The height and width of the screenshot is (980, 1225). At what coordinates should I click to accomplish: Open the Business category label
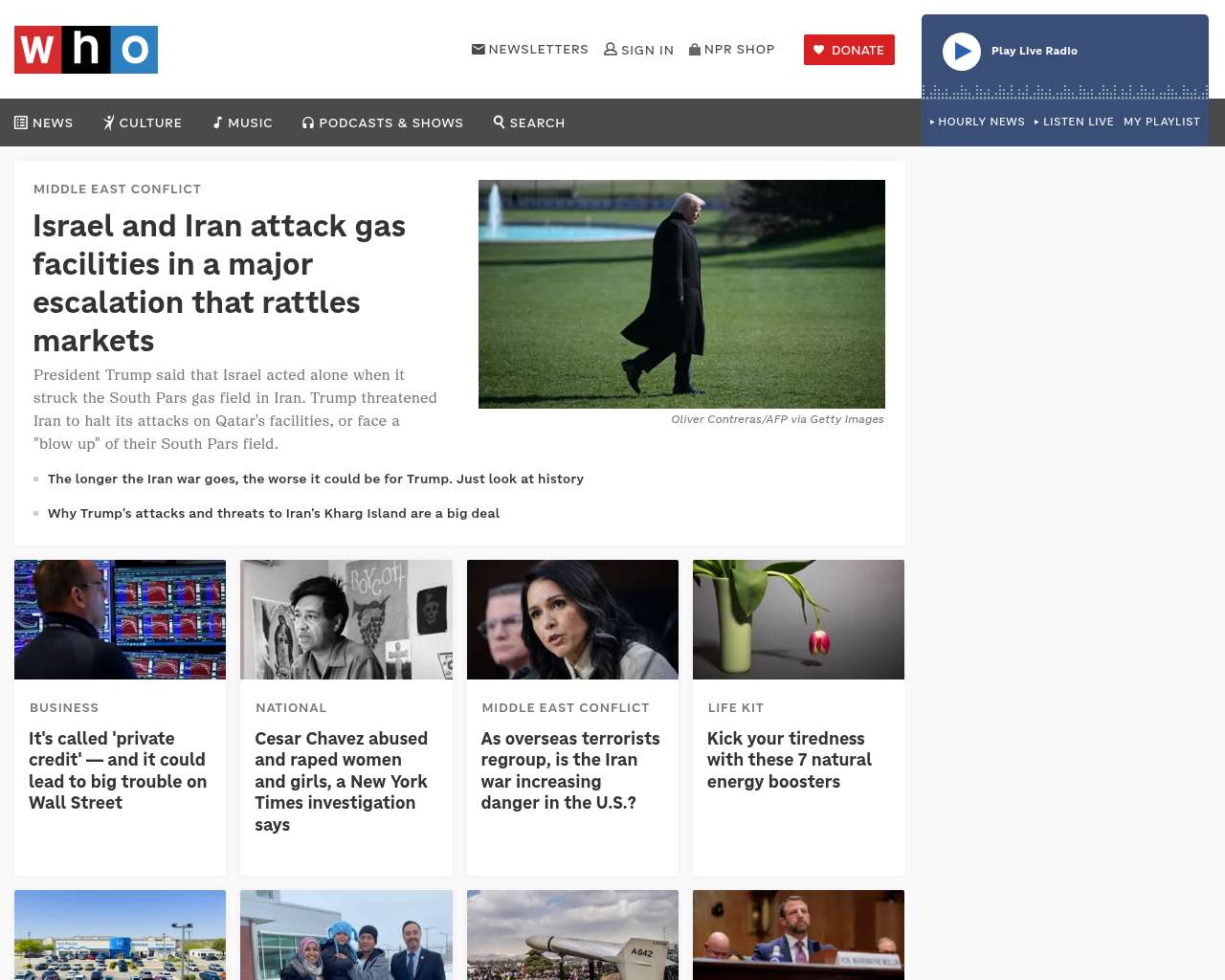[x=64, y=707]
